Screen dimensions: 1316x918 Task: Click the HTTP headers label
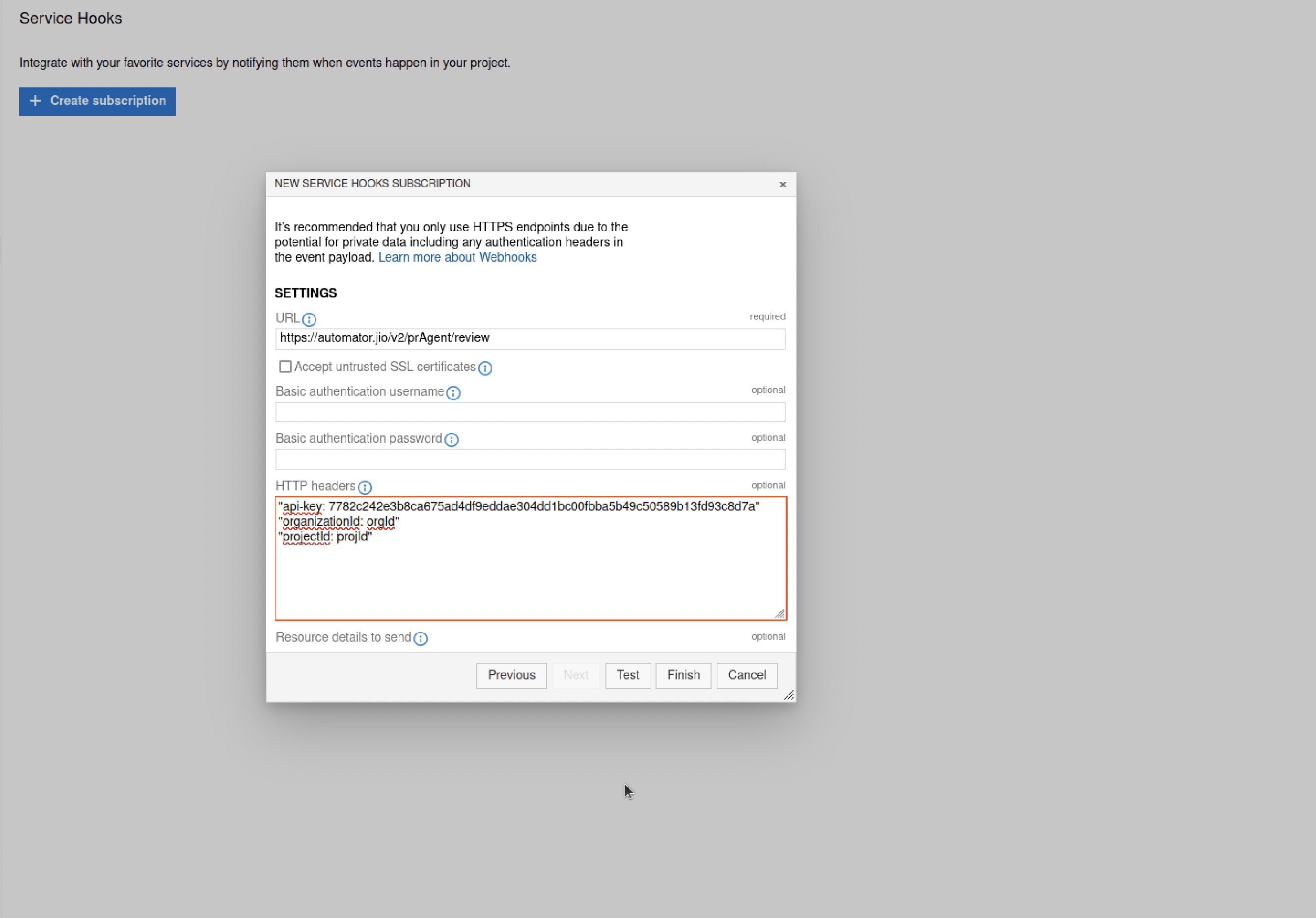(316, 486)
